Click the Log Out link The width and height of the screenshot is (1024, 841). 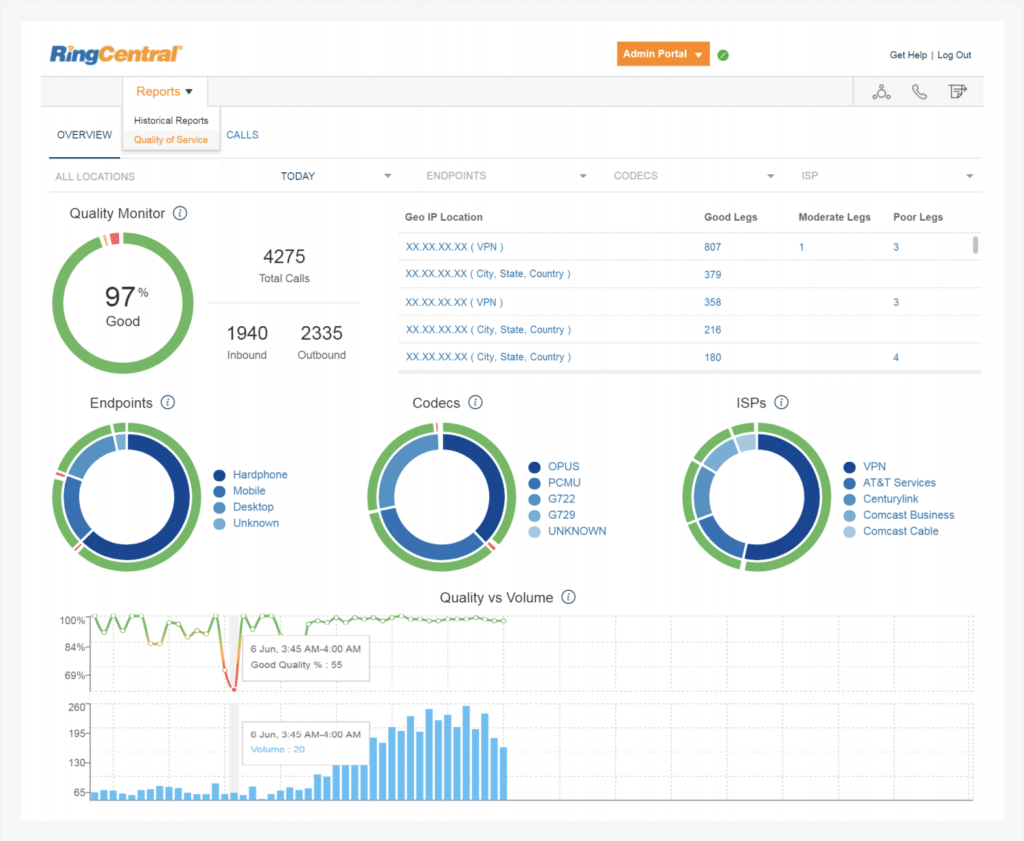point(954,55)
